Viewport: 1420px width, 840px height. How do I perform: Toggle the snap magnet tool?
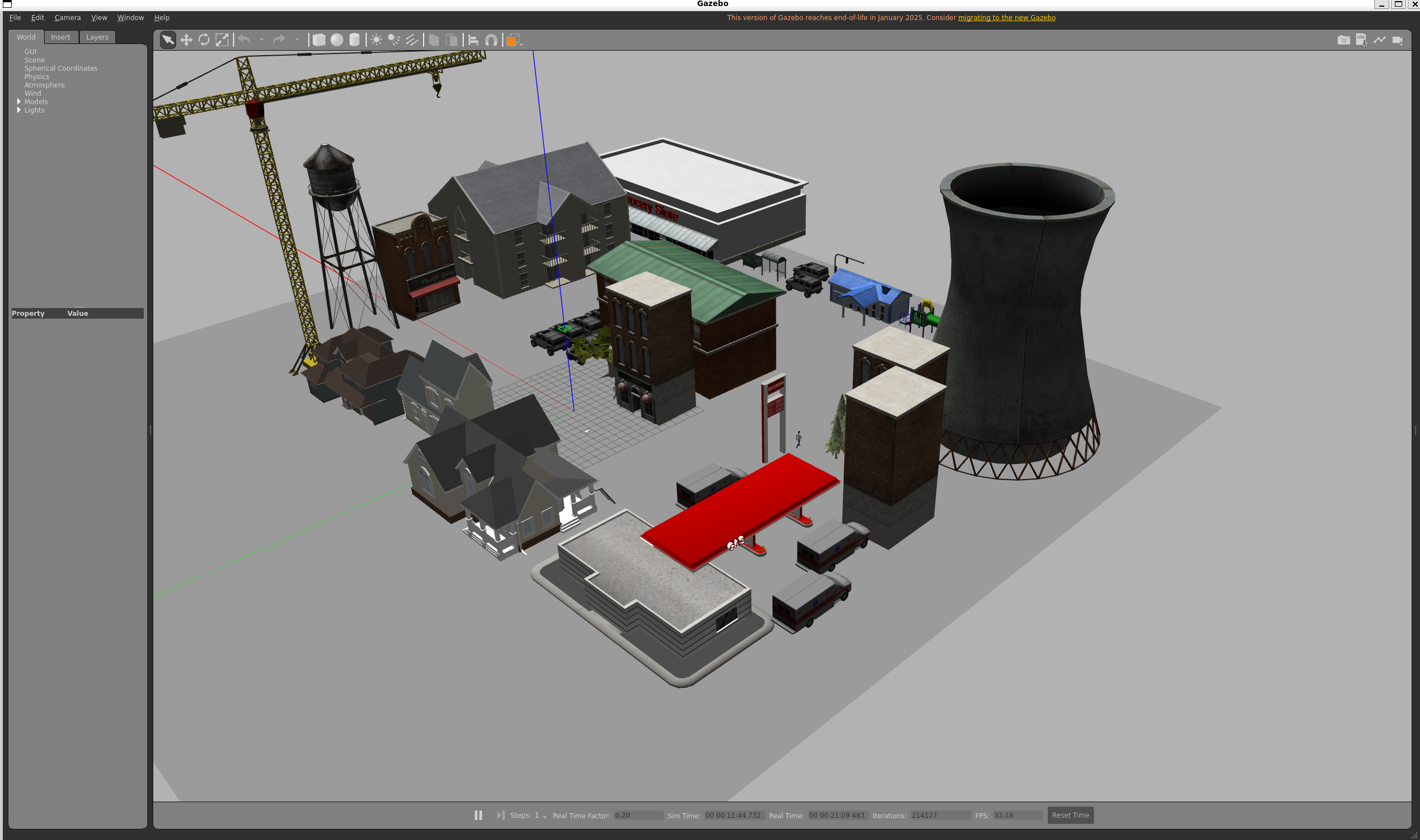(x=491, y=40)
